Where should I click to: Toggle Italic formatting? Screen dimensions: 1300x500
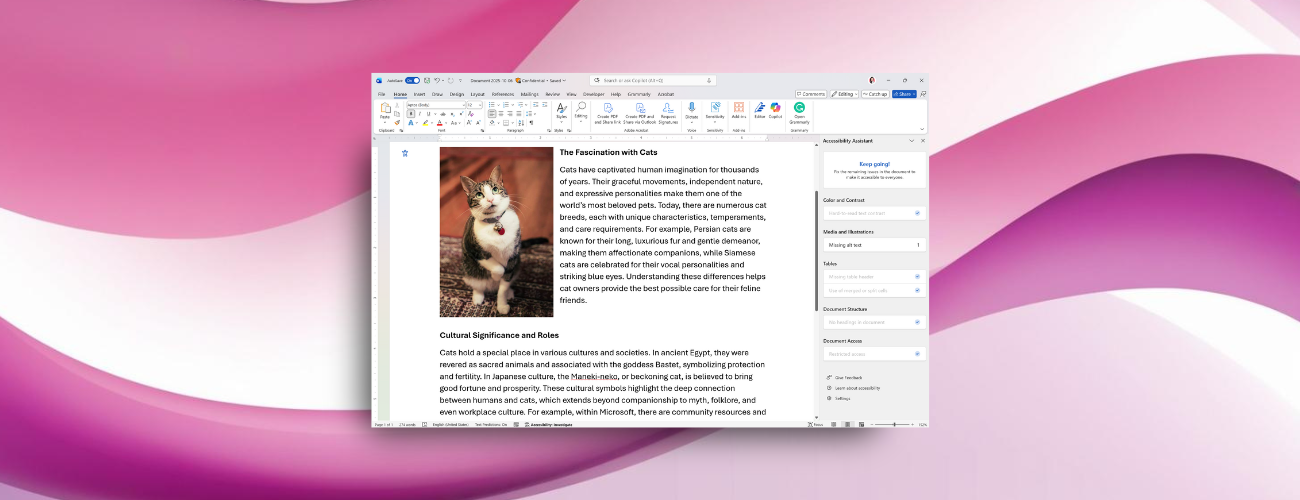pos(420,114)
